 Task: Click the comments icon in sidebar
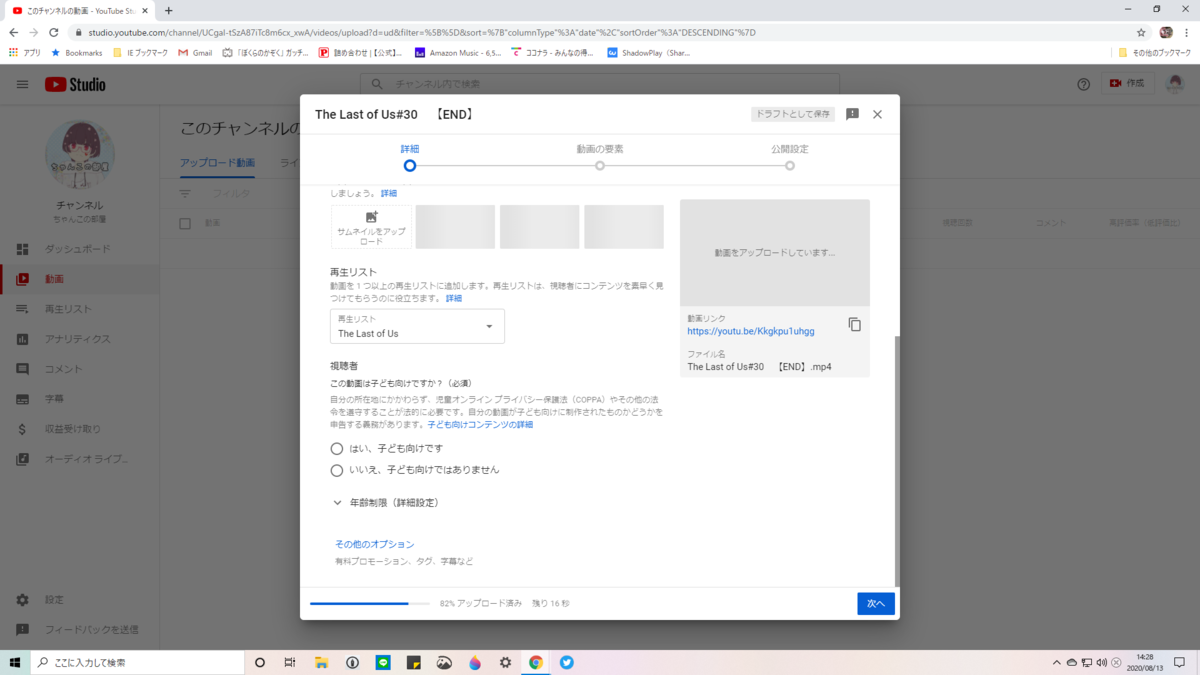pyautogui.click(x=22, y=369)
